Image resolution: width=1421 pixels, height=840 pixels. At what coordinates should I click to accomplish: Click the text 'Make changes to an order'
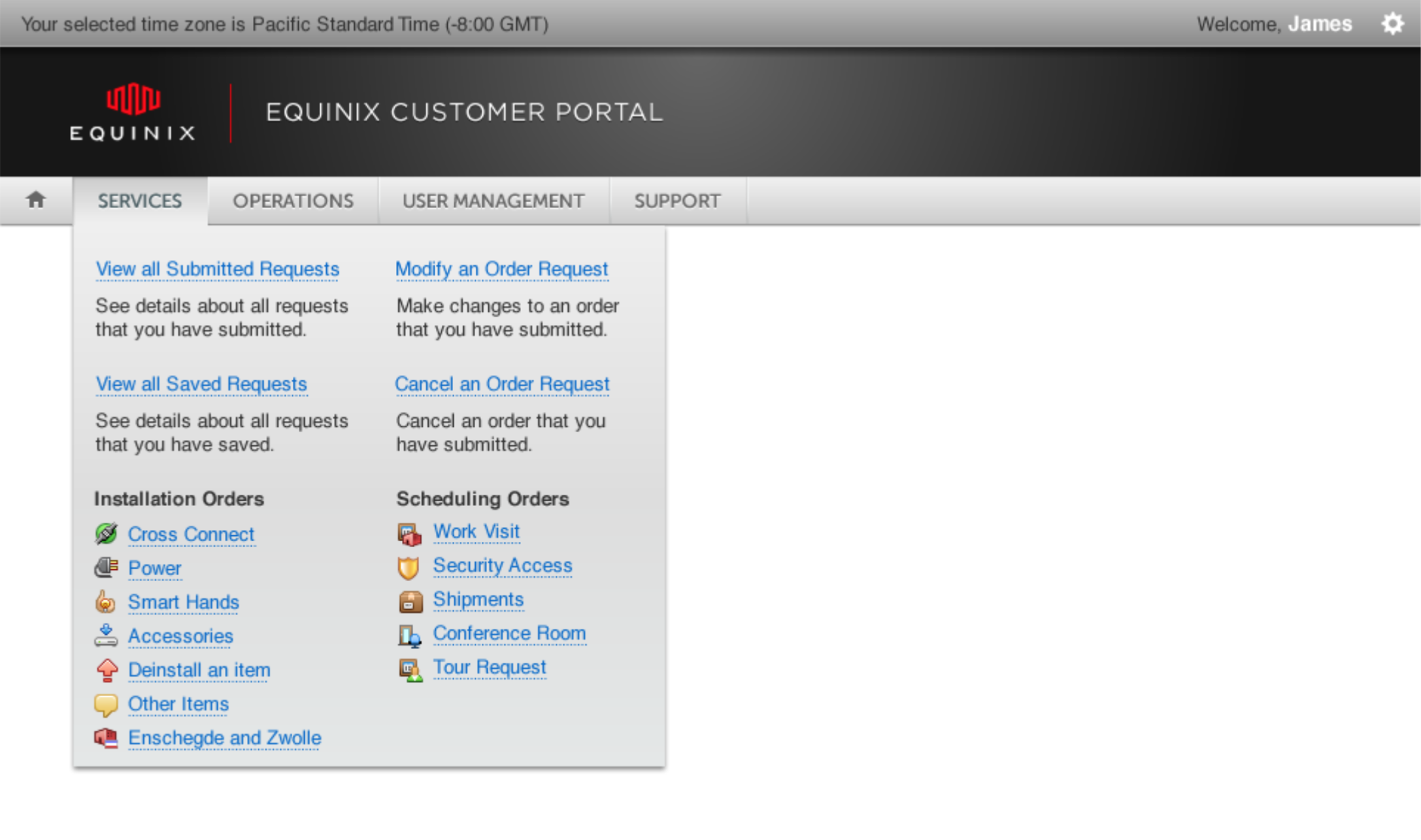click(508, 306)
